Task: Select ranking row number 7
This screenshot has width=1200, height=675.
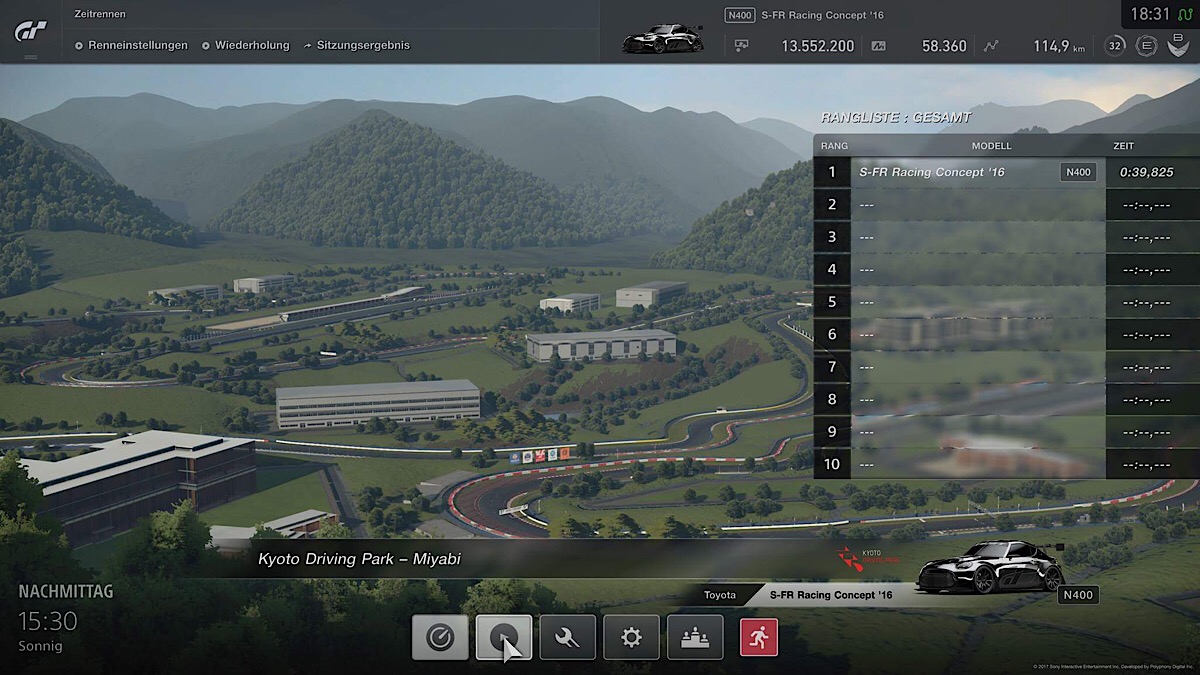Action: (x=1005, y=367)
